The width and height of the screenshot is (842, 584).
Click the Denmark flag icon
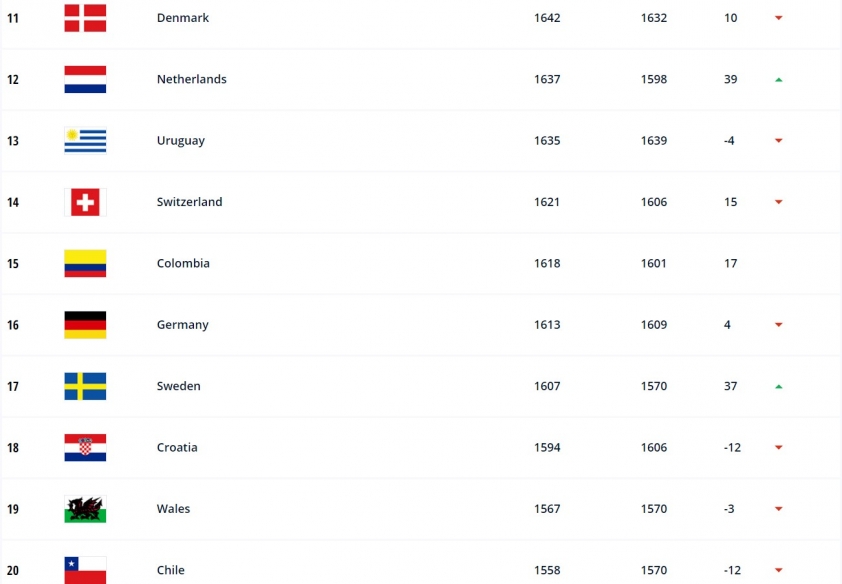[85, 18]
